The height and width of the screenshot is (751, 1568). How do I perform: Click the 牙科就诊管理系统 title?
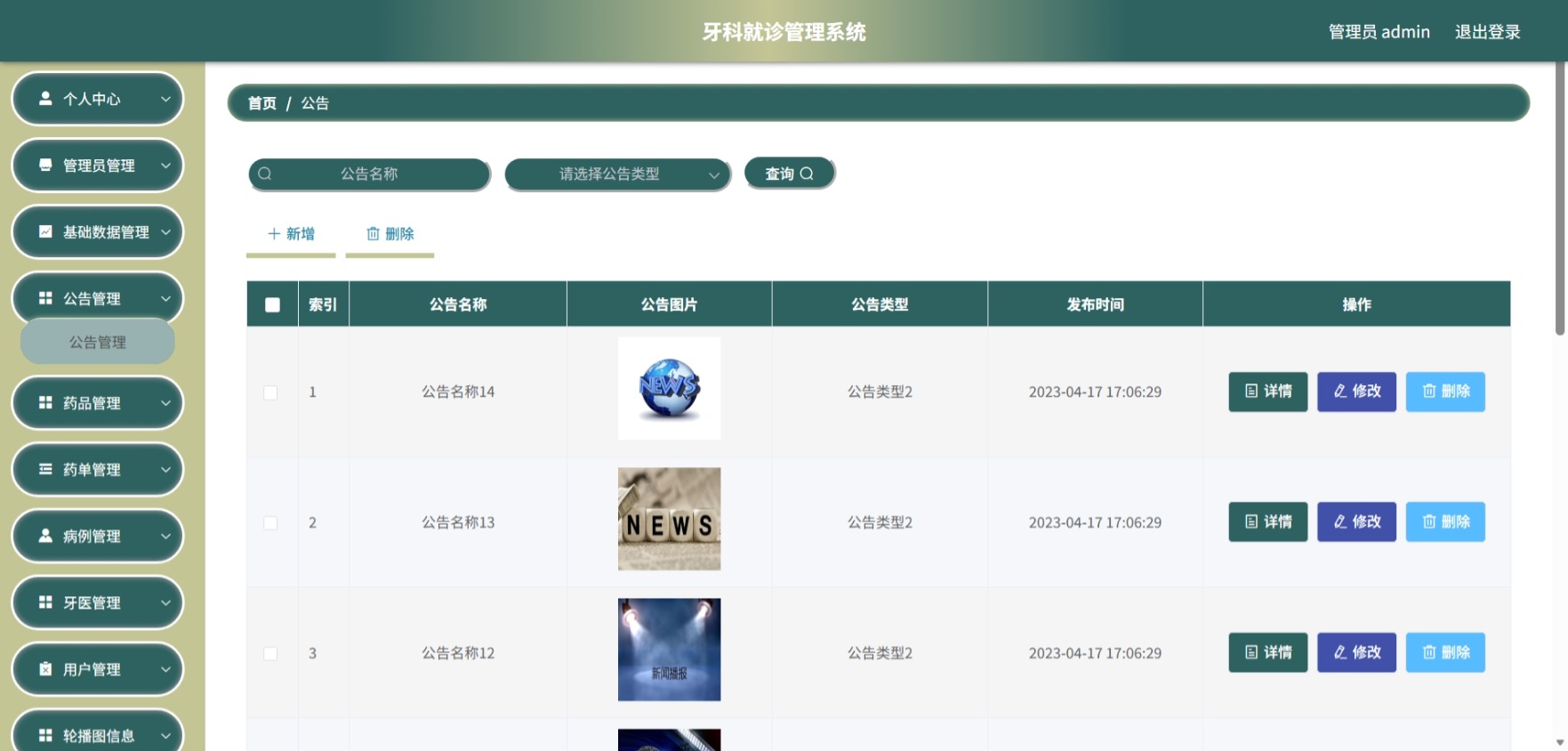(784, 32)
